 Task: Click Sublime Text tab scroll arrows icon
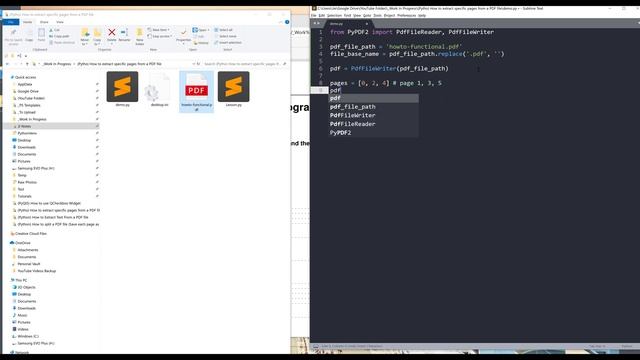click(x=317, y=23)
